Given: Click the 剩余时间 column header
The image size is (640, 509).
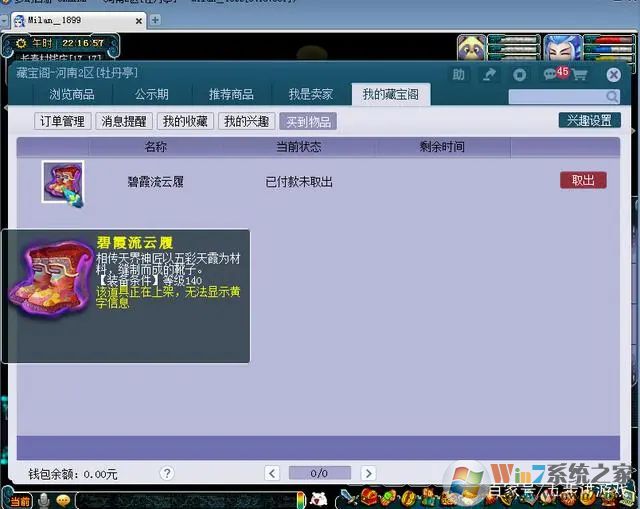Looking at the screenshot, I should click(442, 147).
